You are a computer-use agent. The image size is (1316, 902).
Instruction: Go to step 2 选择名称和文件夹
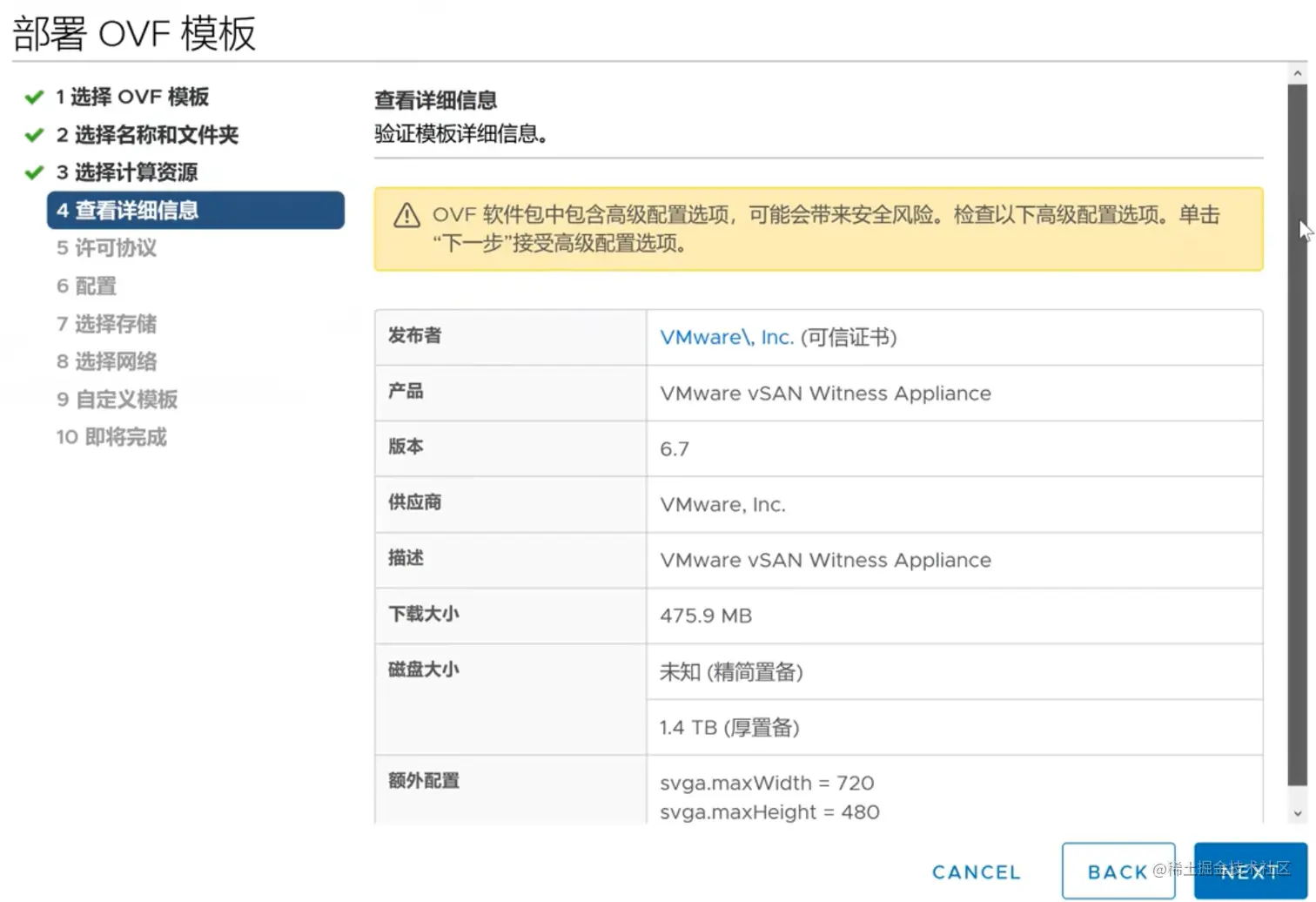pyautogui.click(x=147, y=135)
